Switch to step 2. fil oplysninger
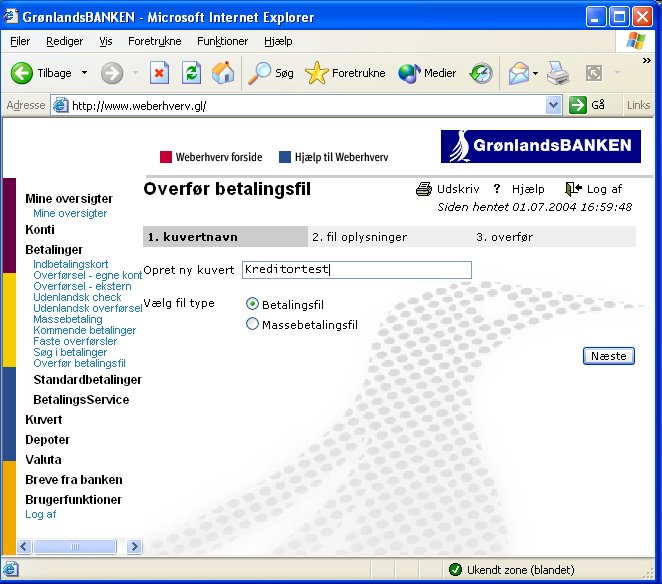Viewport: 662px width, 584px height. coord(360,237)
